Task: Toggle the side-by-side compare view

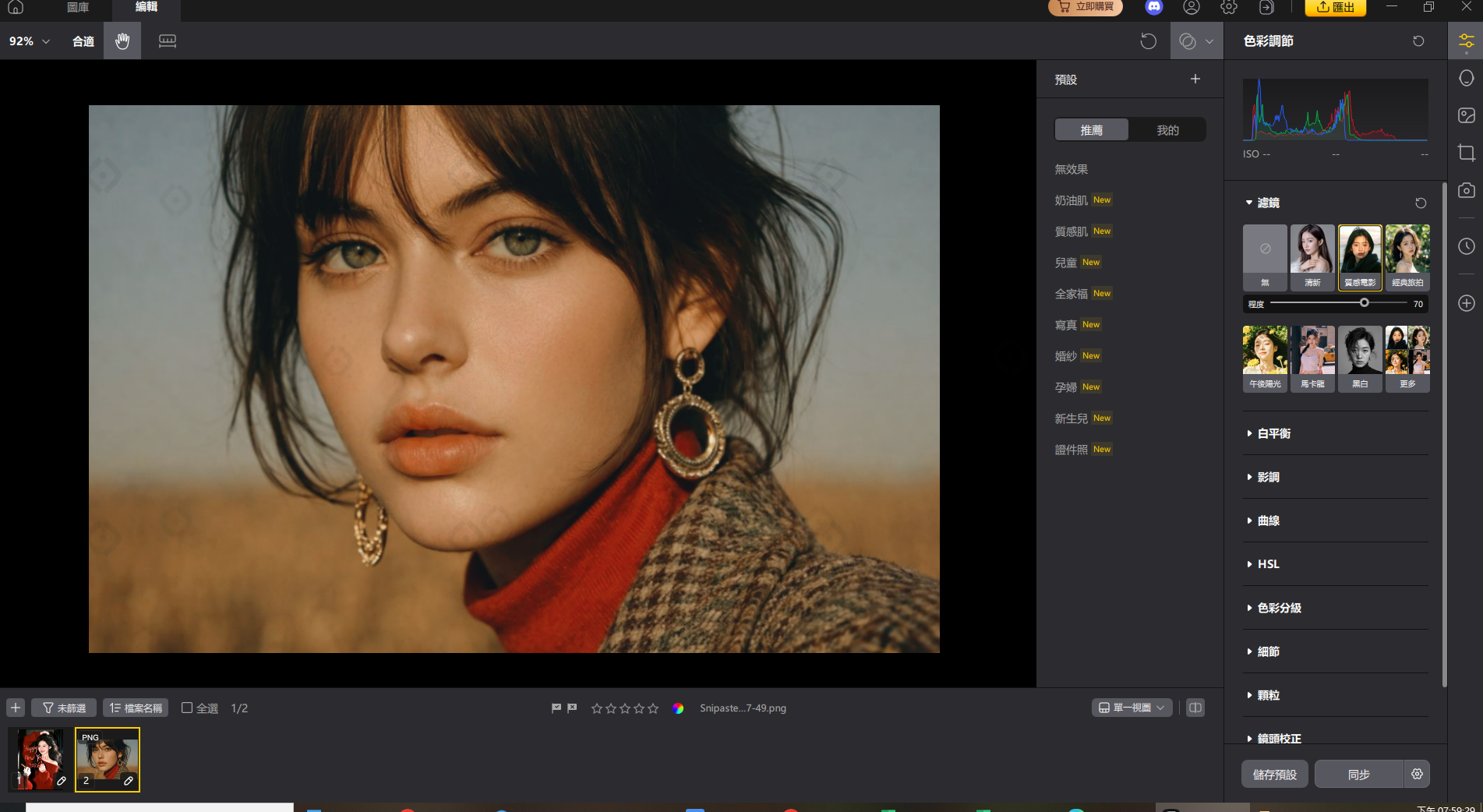Action: (1195, 708)
